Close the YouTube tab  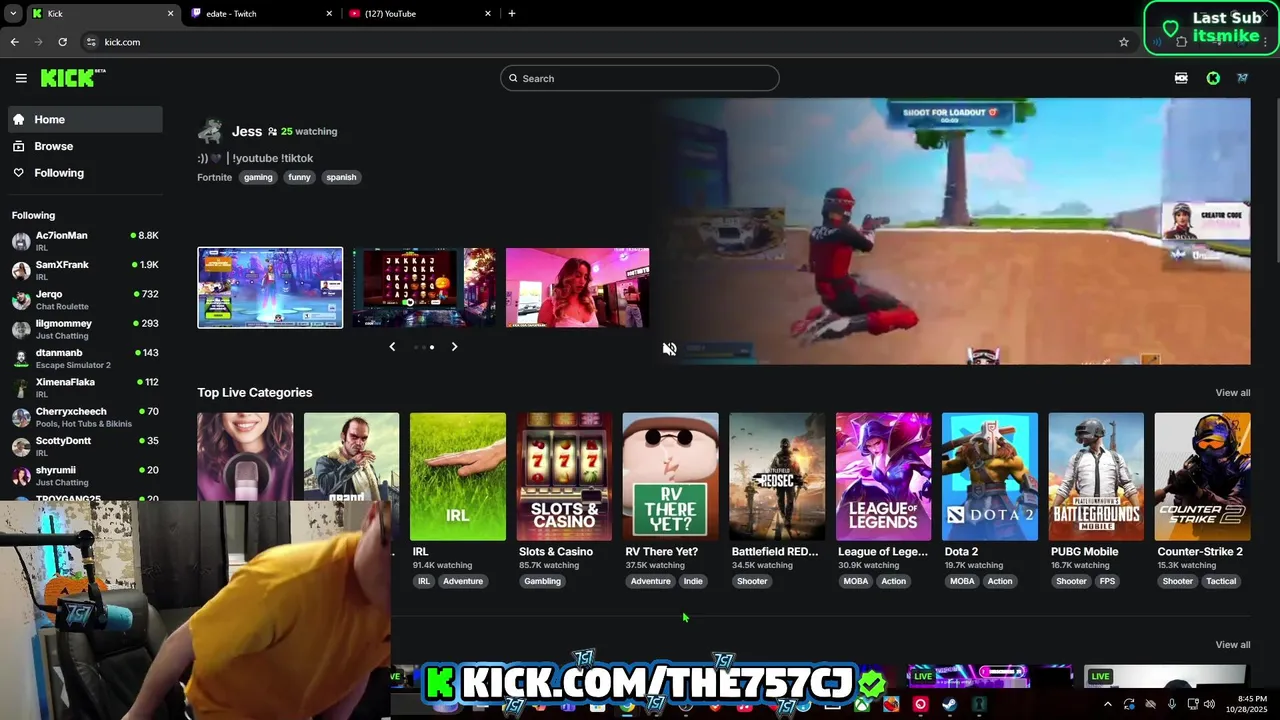(x=488, y=13)
